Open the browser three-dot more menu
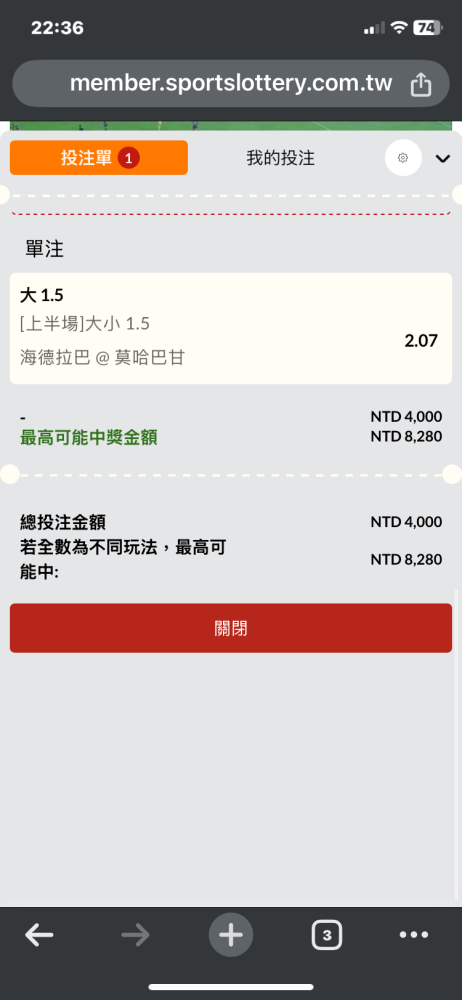 coord(414,935)
